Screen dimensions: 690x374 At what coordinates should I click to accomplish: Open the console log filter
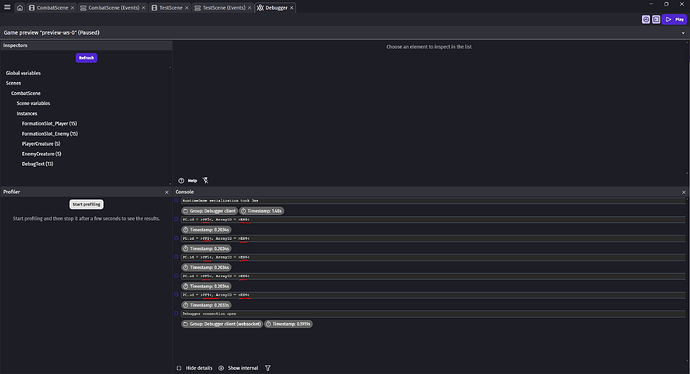(268, 368)
